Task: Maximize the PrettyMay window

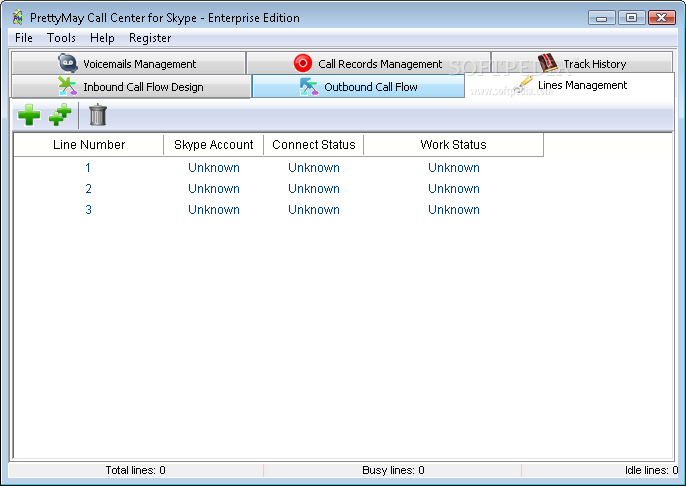Action: point(631,18)
